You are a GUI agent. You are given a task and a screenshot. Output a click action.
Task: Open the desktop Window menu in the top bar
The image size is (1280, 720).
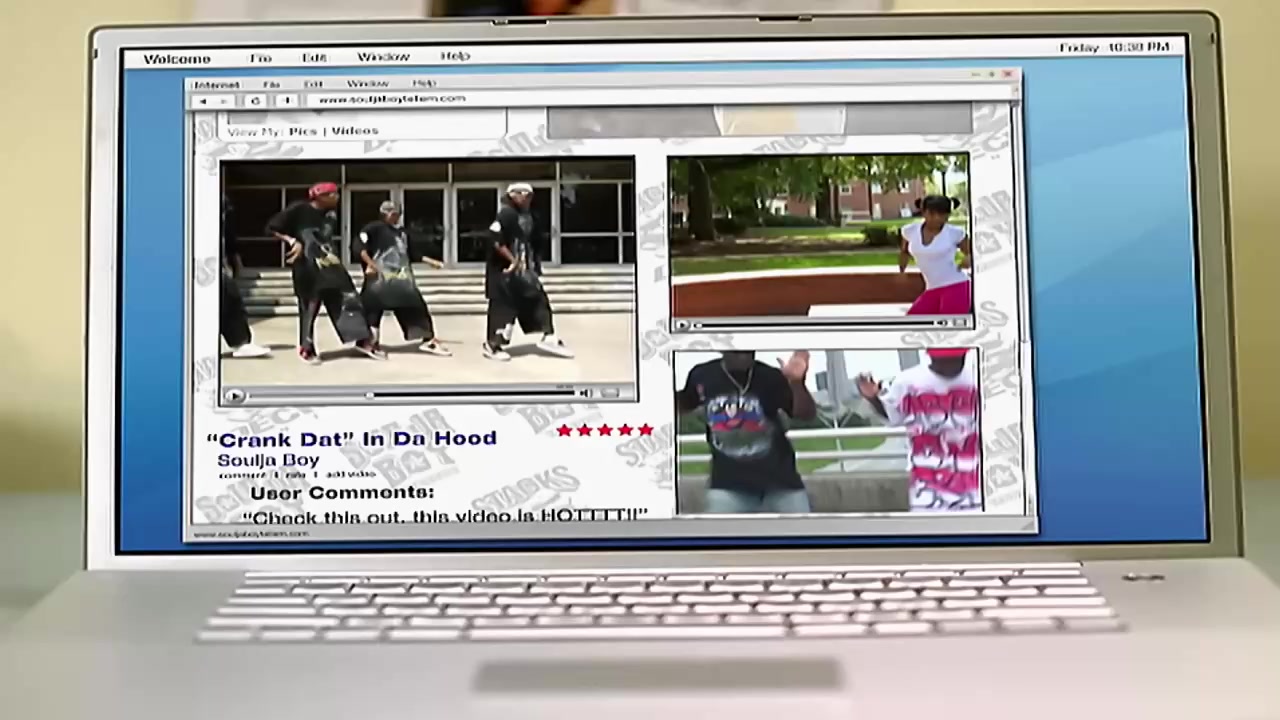click(383, 56)
